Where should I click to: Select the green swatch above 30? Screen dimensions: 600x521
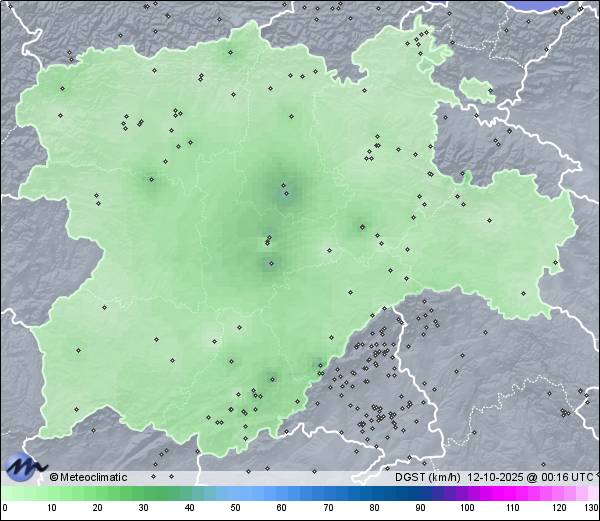[143, 493]
